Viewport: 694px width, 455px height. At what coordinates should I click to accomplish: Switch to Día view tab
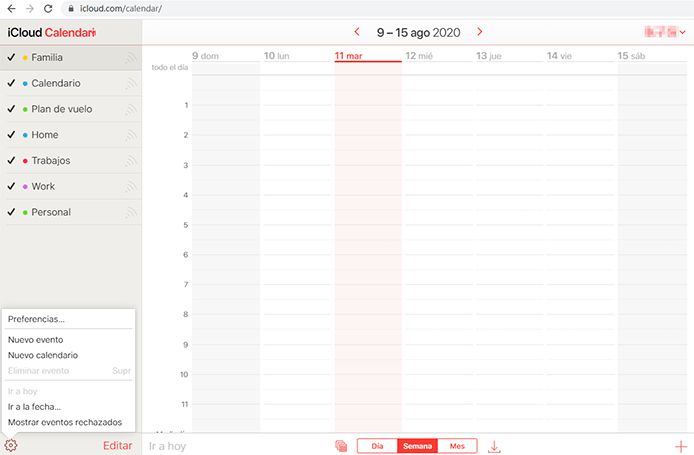pos(377,446)
